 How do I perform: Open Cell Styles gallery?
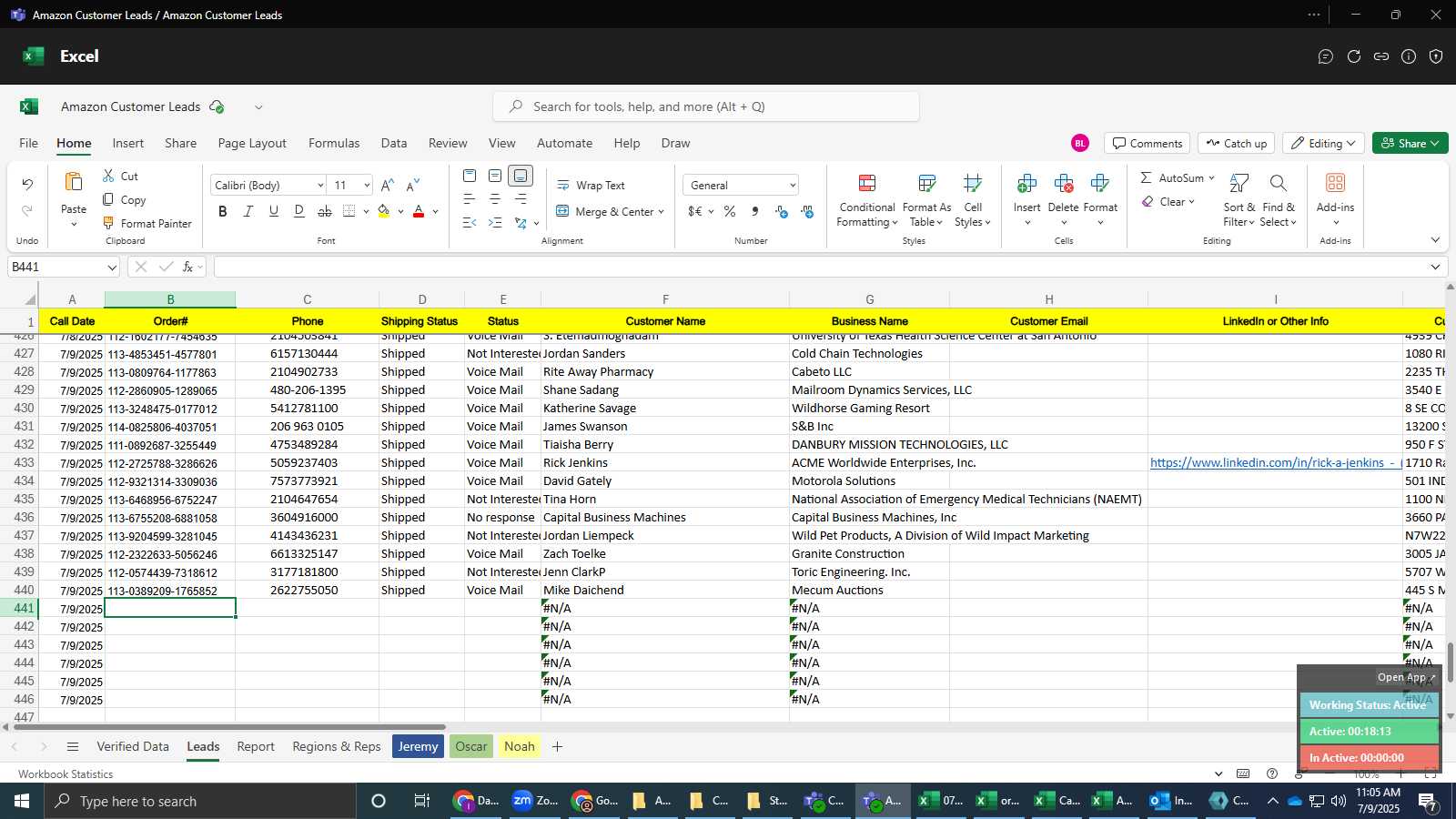pyautogui.click(x=973, y=200)
